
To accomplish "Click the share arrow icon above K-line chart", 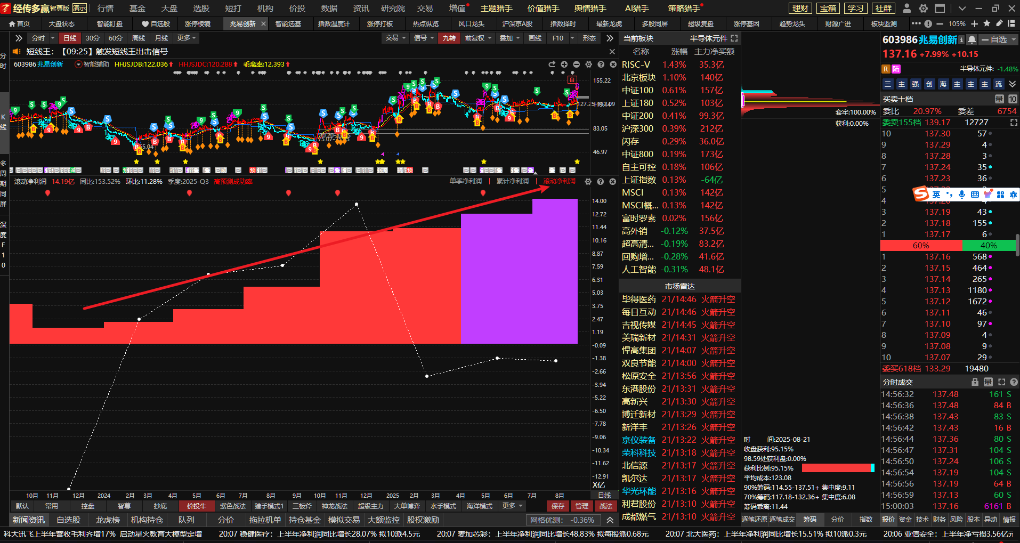I will 552,64.
